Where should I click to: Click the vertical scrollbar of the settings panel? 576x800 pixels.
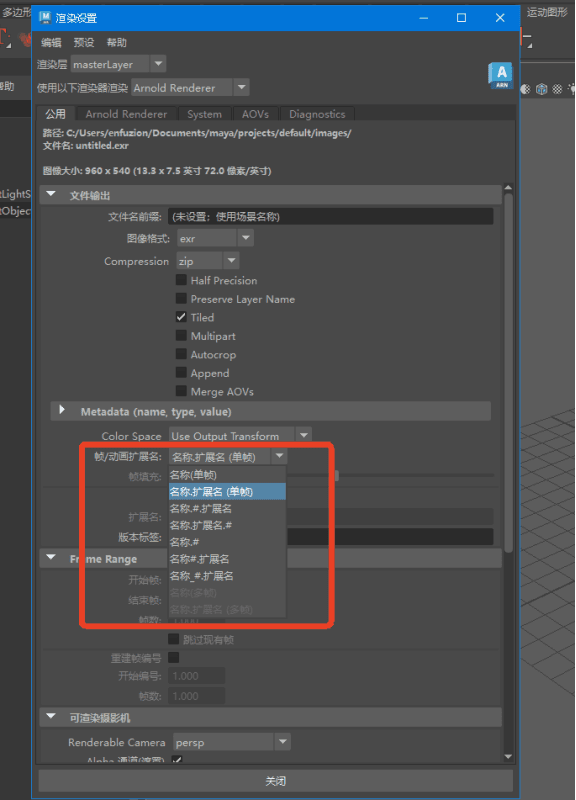508,372
